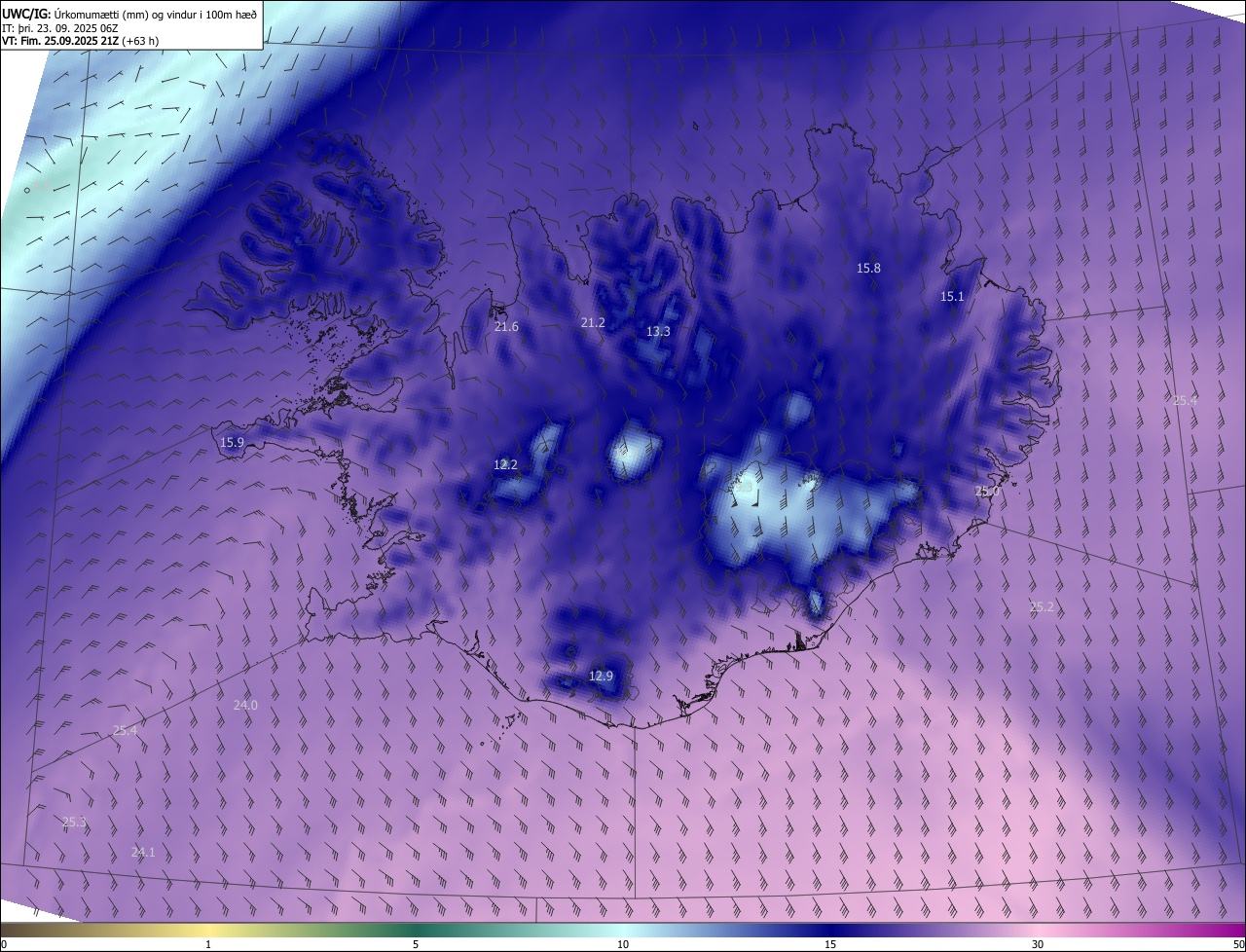Viewport: 1246px width, 952px height.
Task: Click the 15.8 value label on the map
Action: point(868,269)
